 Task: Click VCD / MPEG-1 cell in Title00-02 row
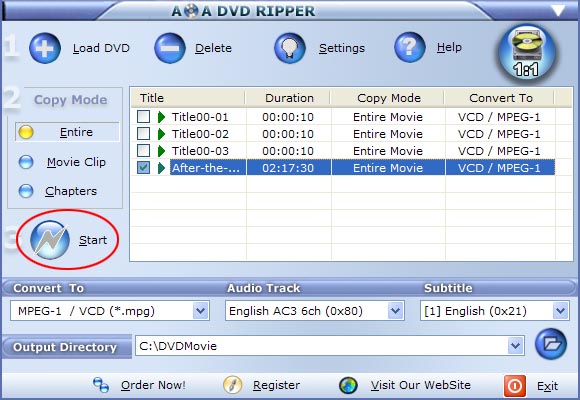[499, 134]
